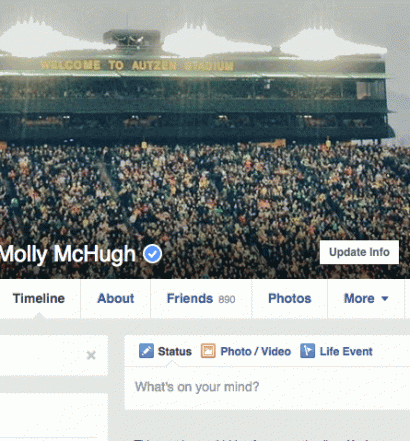Open the More profile tab
Viewport: 410px width, 441px height.
tap(366, 298)
